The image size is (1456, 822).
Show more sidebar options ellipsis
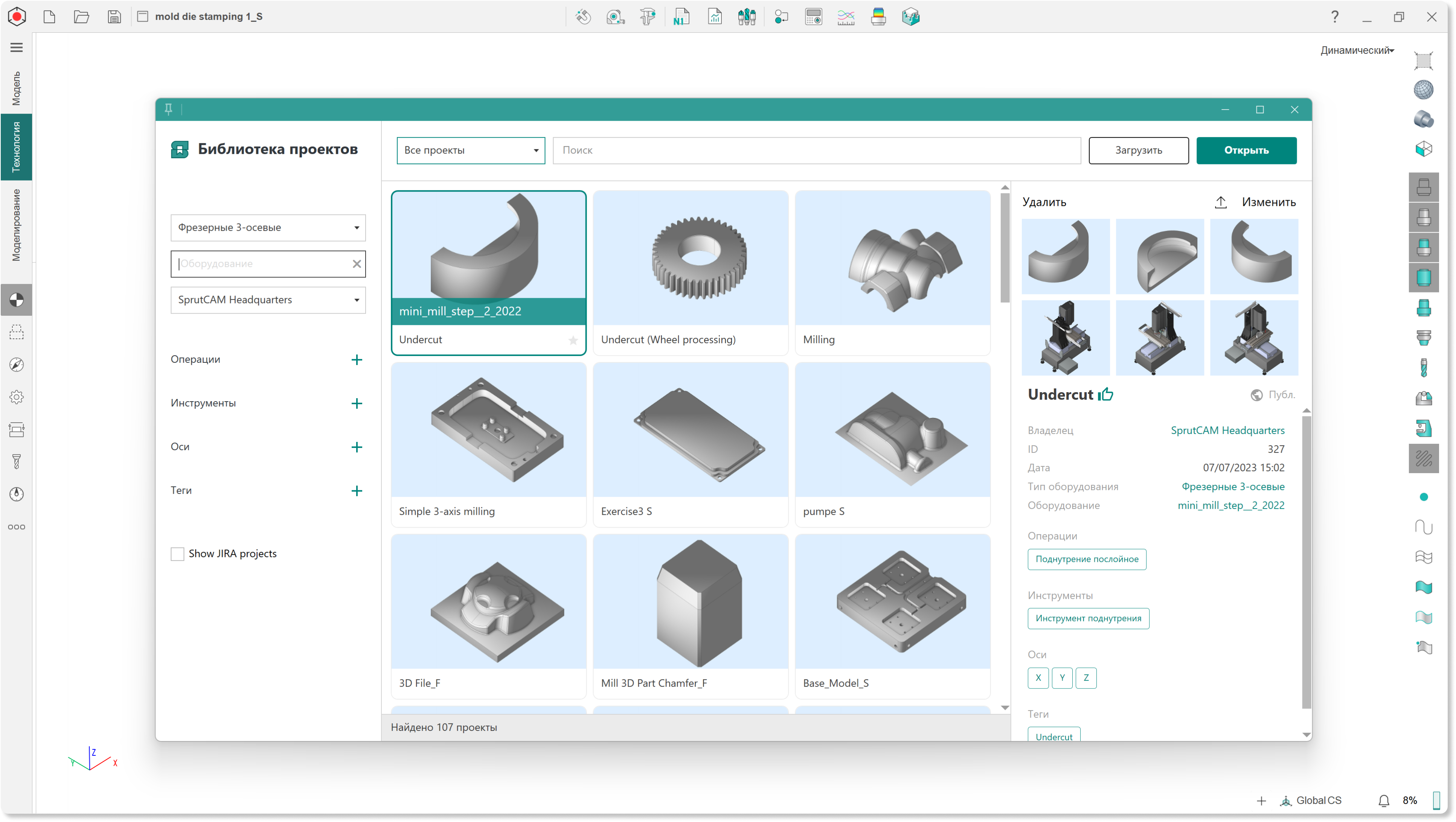[17, 527]
